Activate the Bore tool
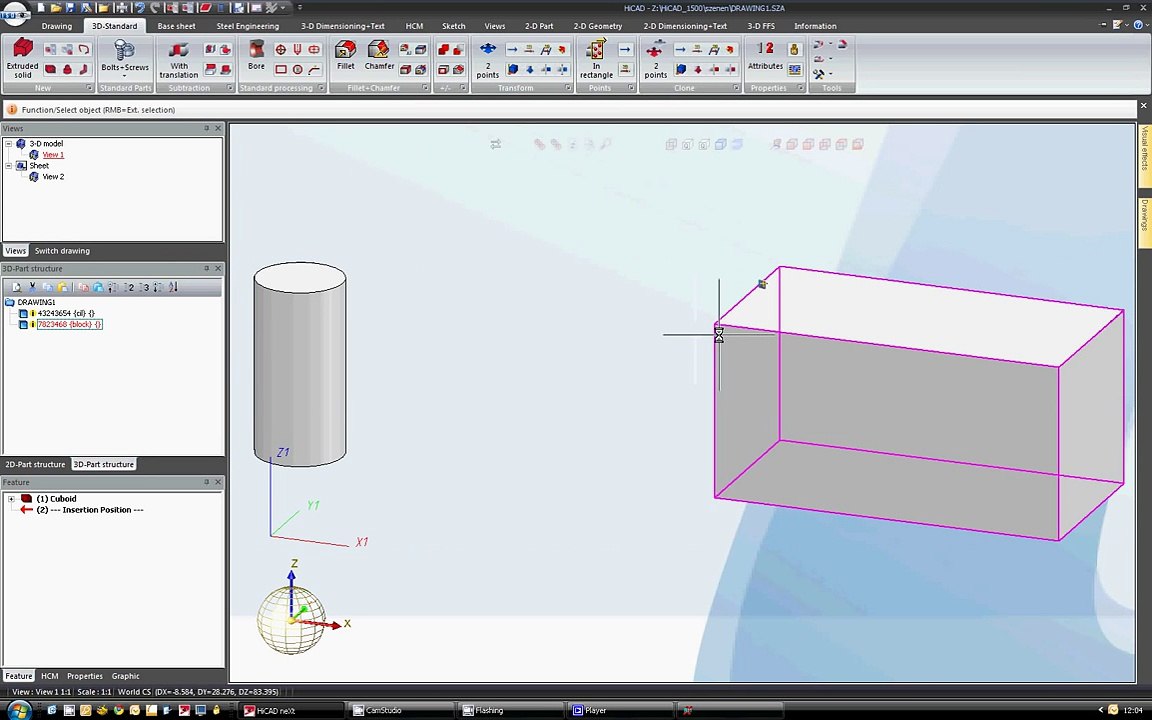Screen dimensions: 1152x720 [x=256, y=56]
